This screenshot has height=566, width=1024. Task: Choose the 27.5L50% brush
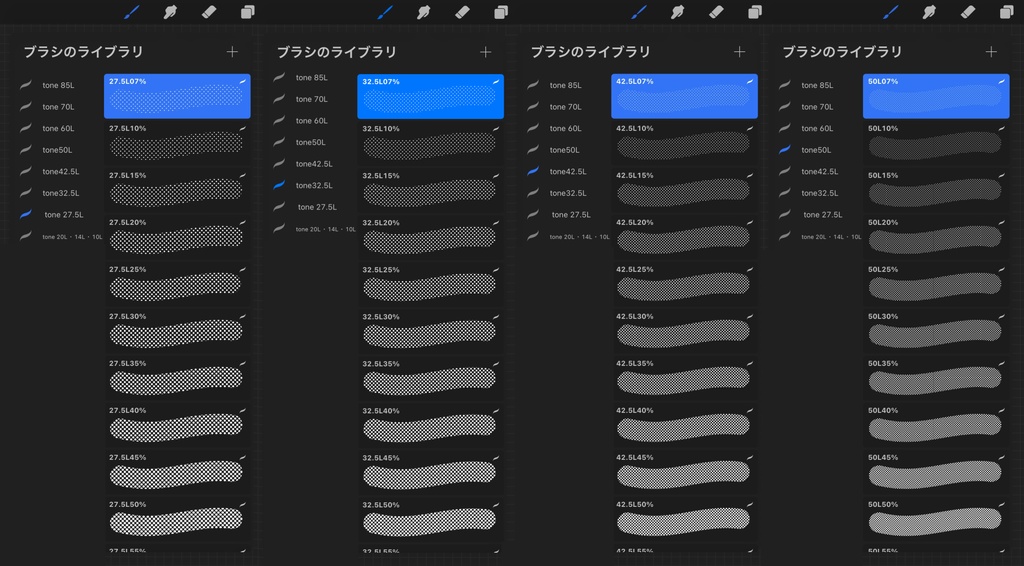point(177,519)
